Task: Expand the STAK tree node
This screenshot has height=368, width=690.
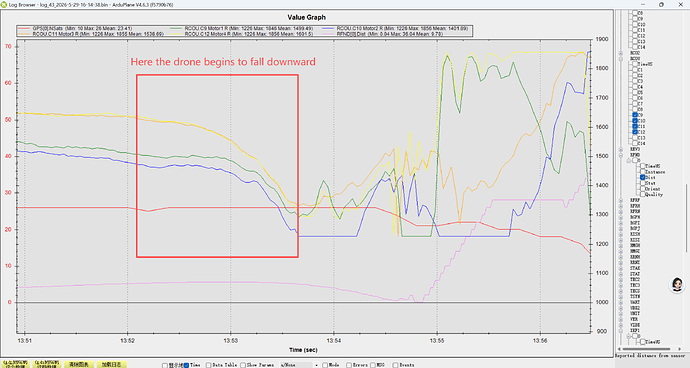Action: [621, 268]
